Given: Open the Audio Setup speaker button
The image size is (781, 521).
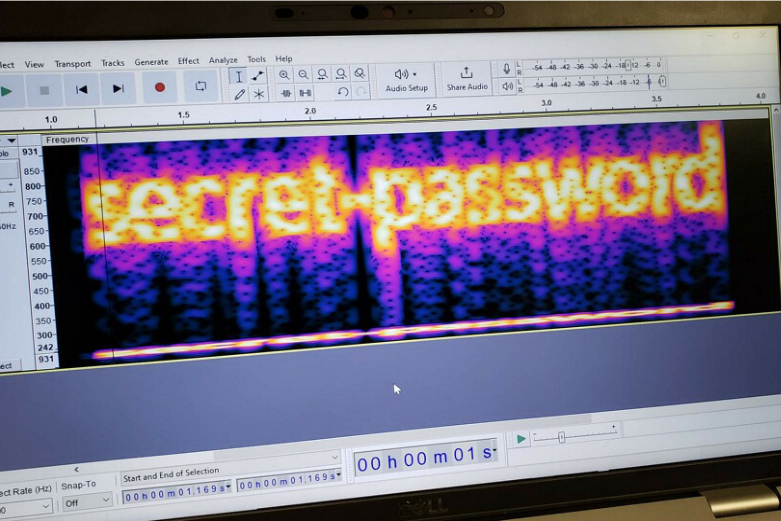Looking at the screenshot, I should tap(406, 80).
